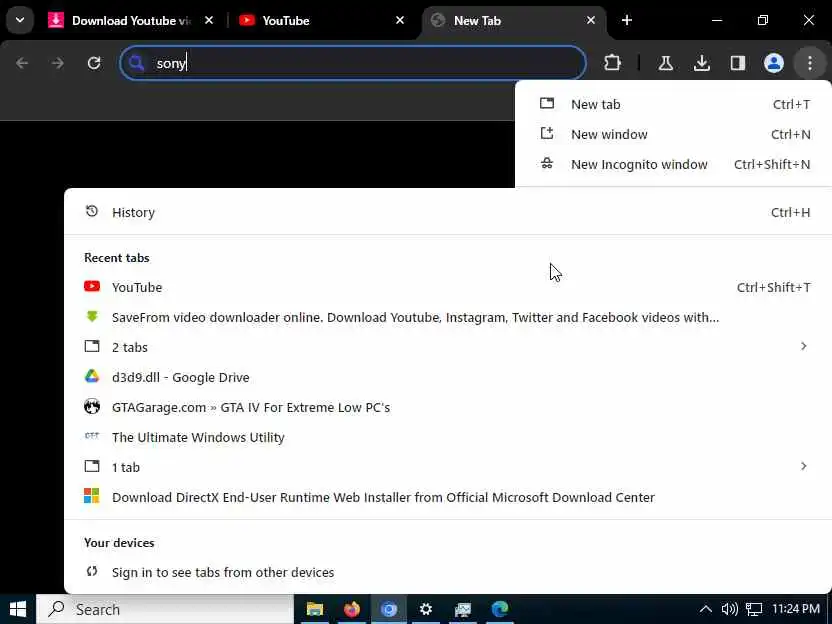
Task: Reload the page with the refresh icon
Action: tap(94, 63)
